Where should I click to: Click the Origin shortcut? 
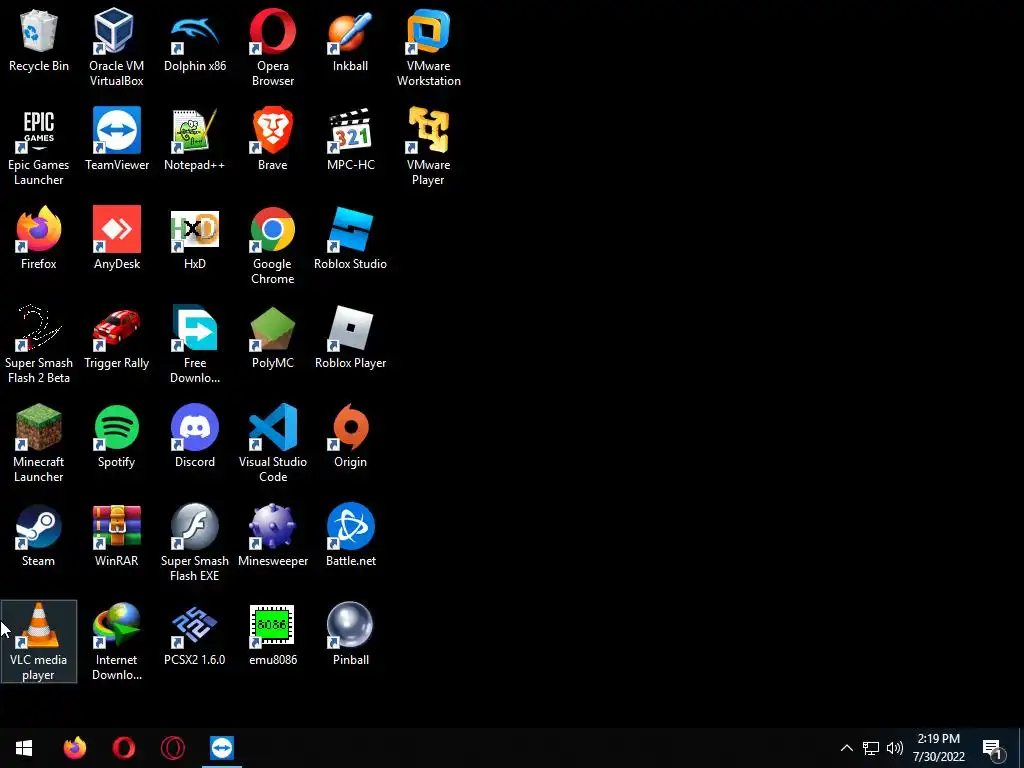coord(351,437)
